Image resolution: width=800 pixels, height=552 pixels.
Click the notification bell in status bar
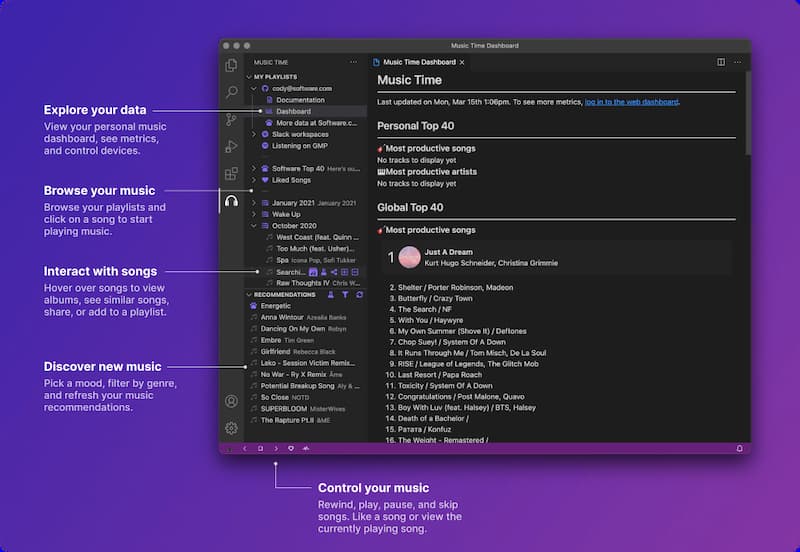click(x=740, y=448)
